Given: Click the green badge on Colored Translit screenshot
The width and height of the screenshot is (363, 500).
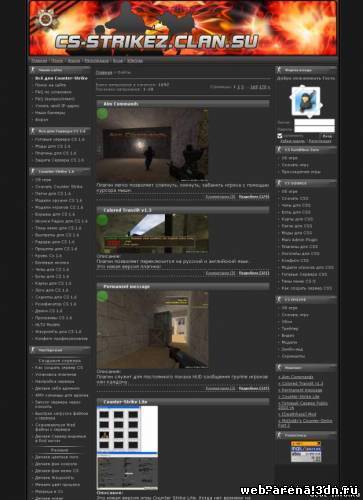Looking at the screenshot, I should point(102,220).
